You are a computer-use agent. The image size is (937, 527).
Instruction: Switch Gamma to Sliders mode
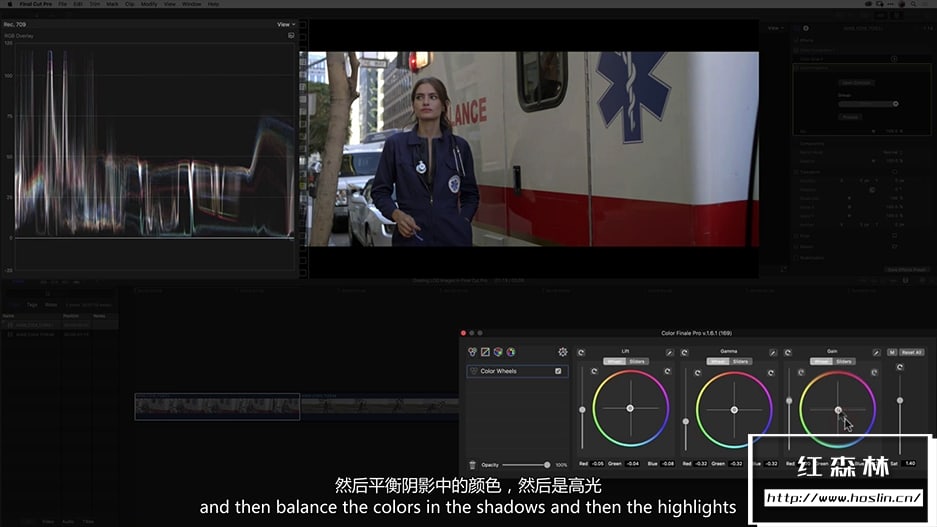[740, 361]
